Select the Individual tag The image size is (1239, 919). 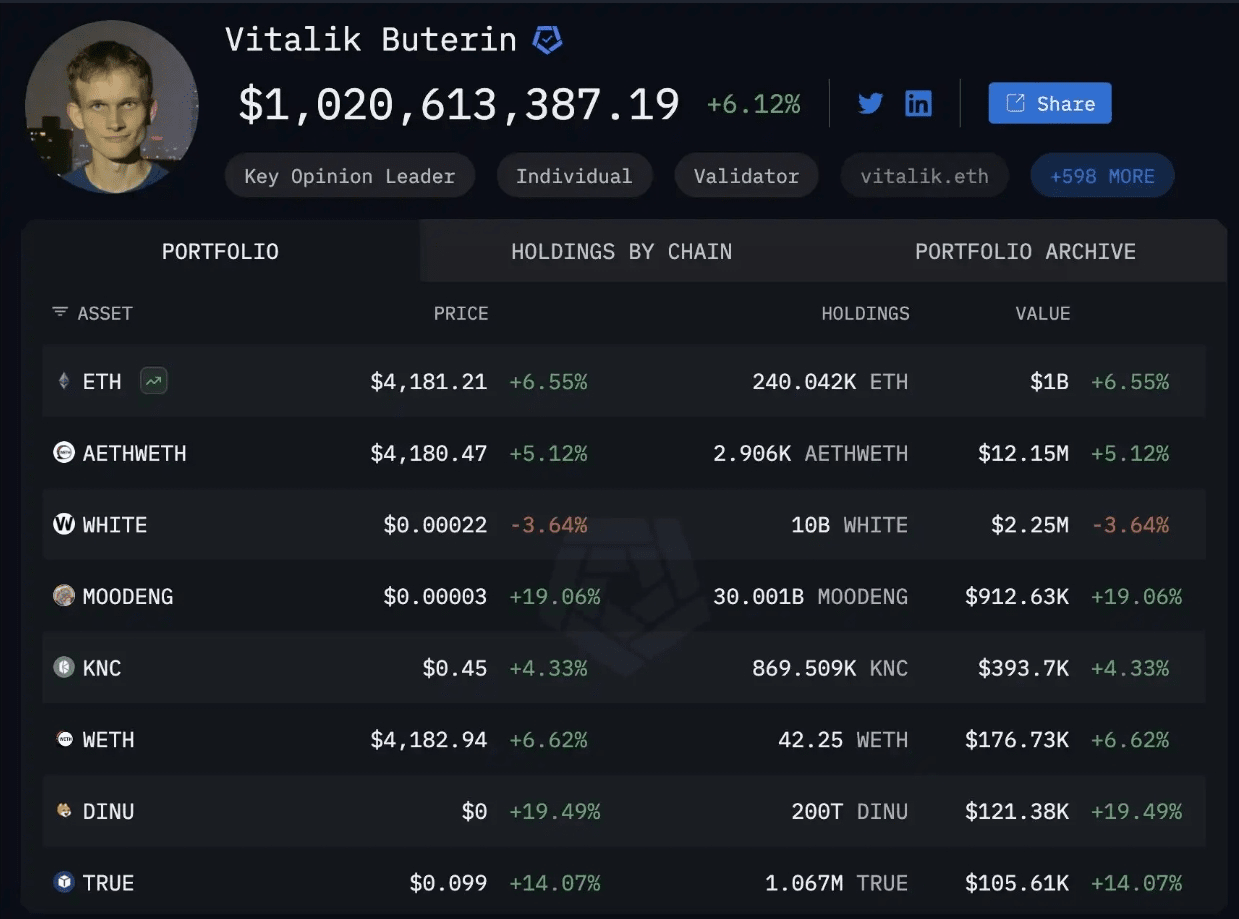click(x=574, y=176)
